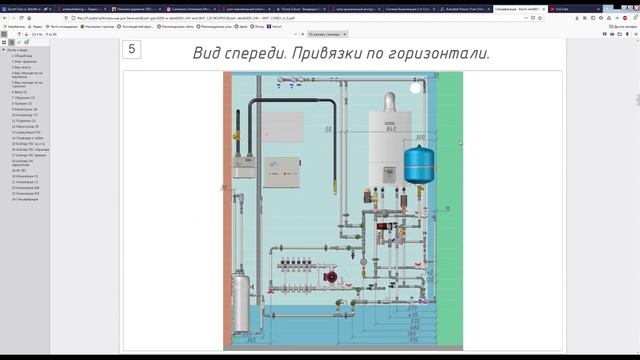The width and height of the screenshot is (640, 360).
Task: Open outline item 3 "Вид: сверху"
Action: click(21, 67)
